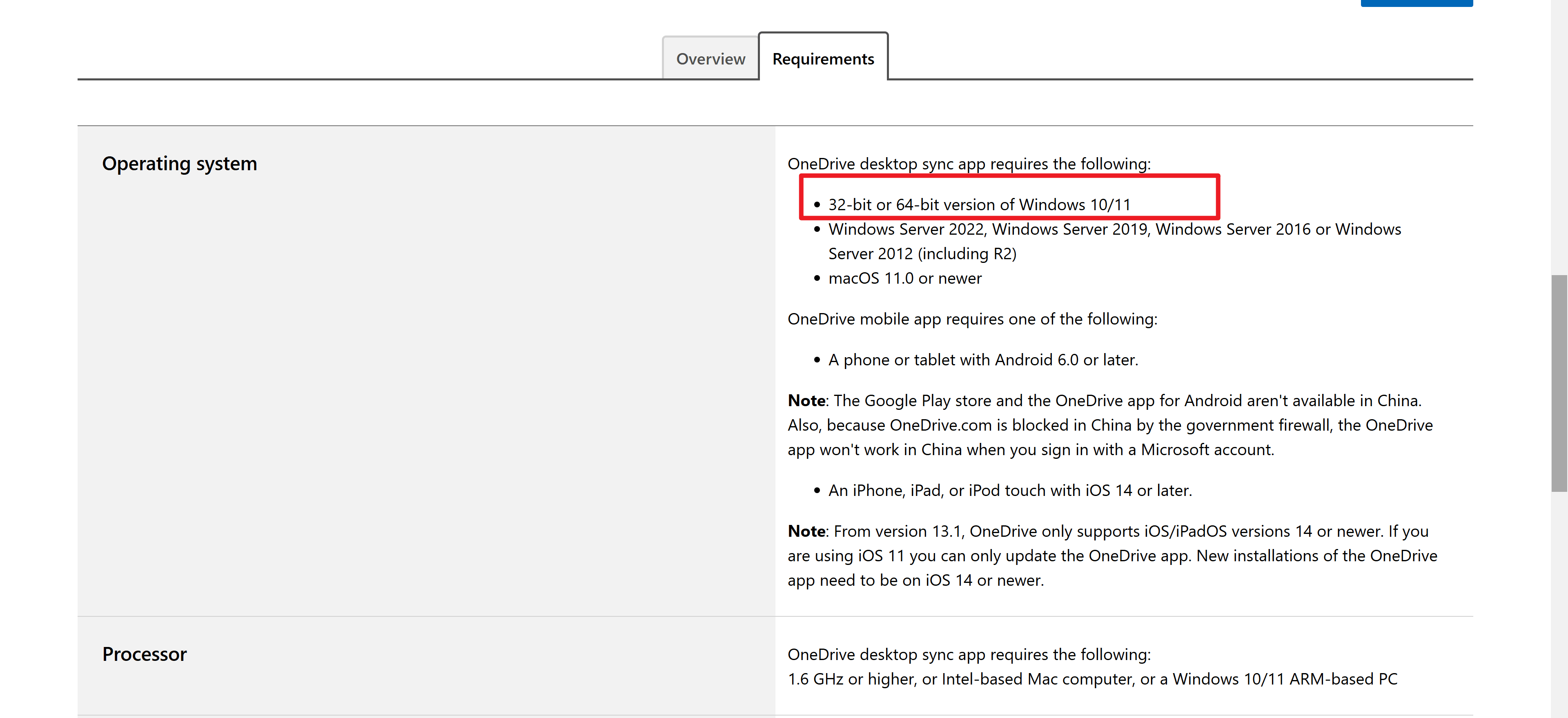Select the Requirements tab

pos(823,58)
